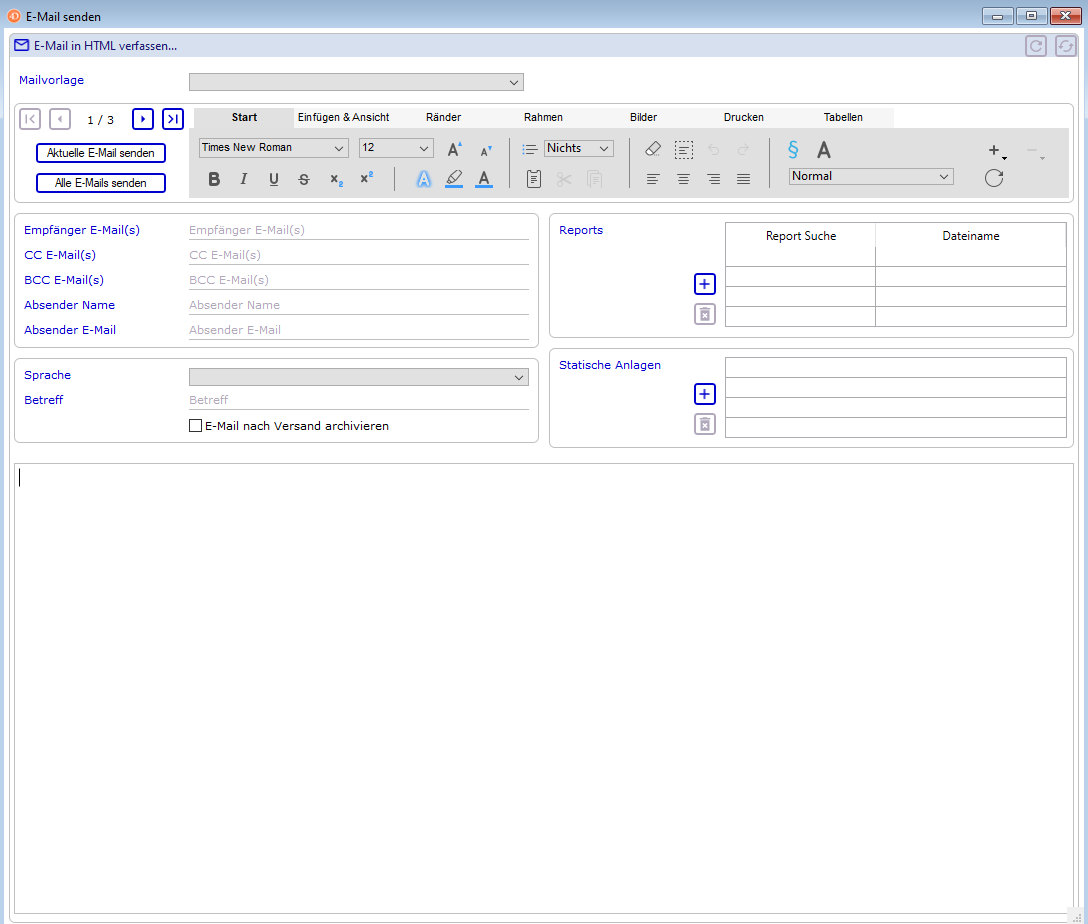Image resolution: width=1088 pixels, height=924 pixels.
Task: Enable E-Mail nach Versand archivieren checkbox
Action: 196,426
